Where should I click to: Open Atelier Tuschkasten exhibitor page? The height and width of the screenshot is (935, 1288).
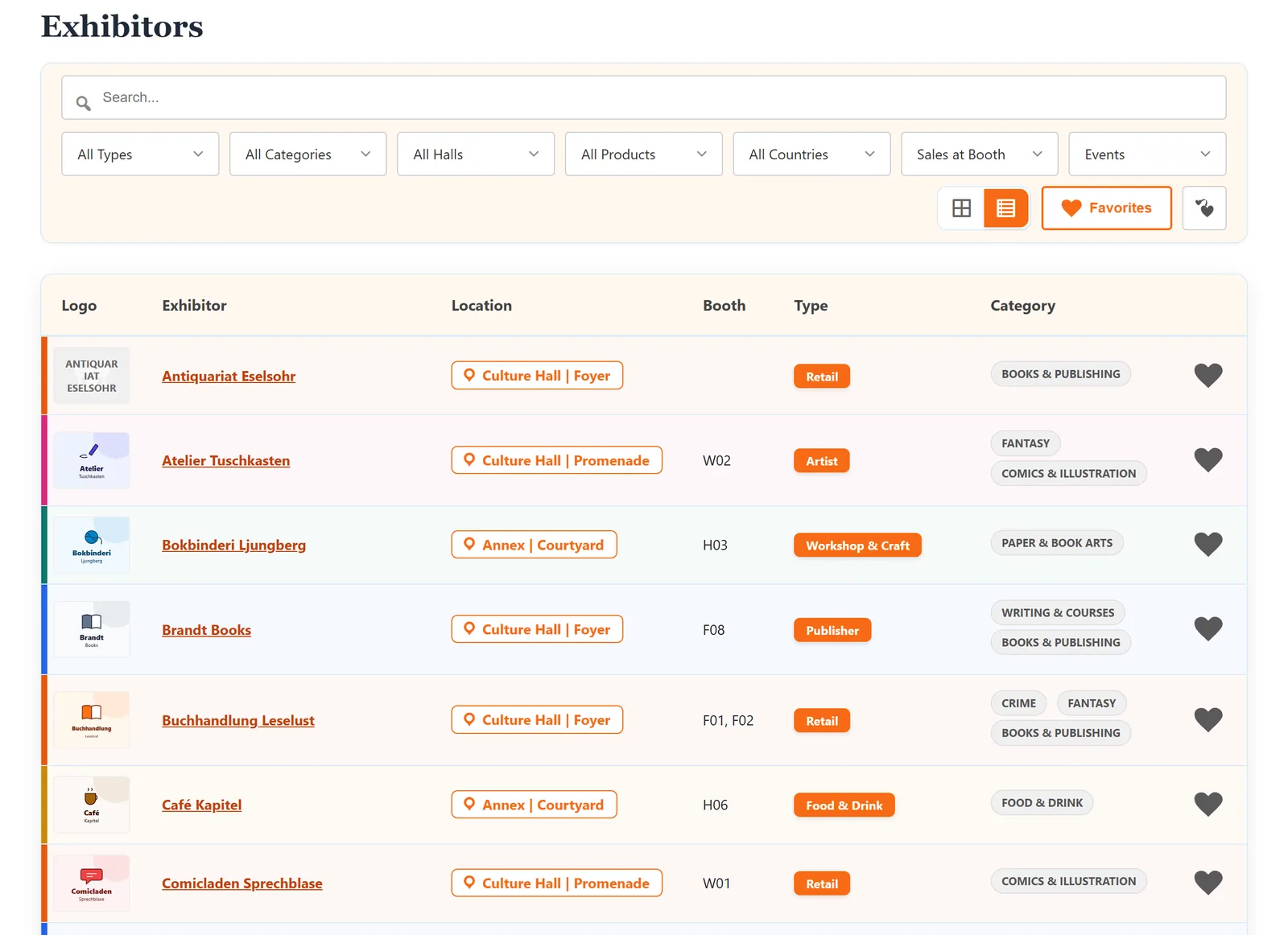(226, 460)
